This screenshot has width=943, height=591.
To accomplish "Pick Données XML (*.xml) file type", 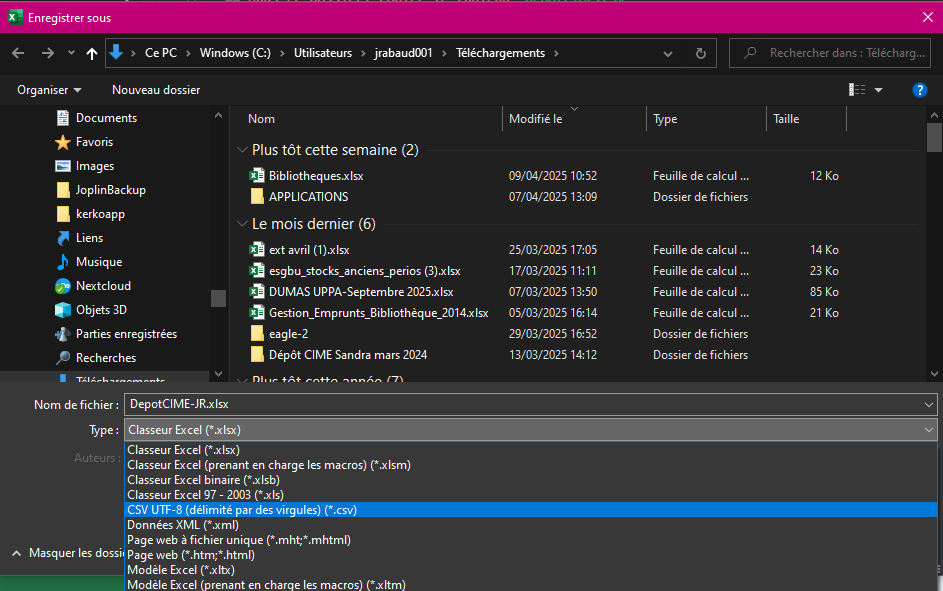I will click(183, 525).
